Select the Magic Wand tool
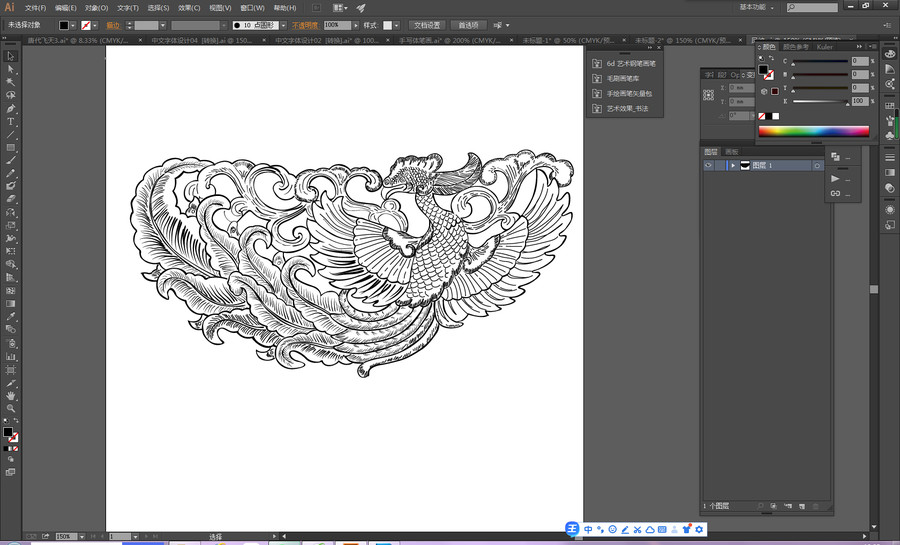The width and height of the screenshot is (900, 545). pyautogui.click(x=10, y=82)
